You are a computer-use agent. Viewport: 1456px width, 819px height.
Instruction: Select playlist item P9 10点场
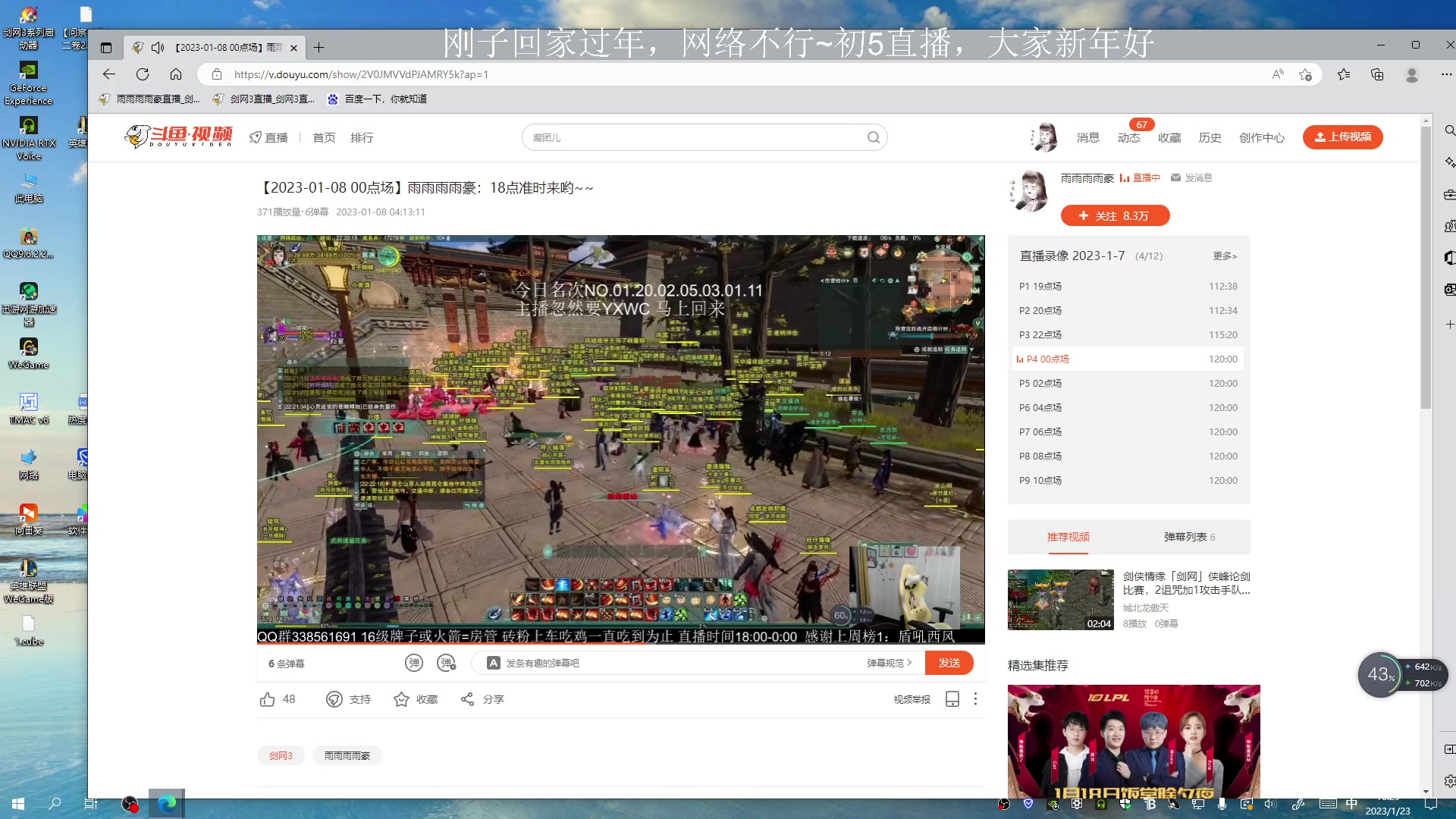click(1128, 480)
